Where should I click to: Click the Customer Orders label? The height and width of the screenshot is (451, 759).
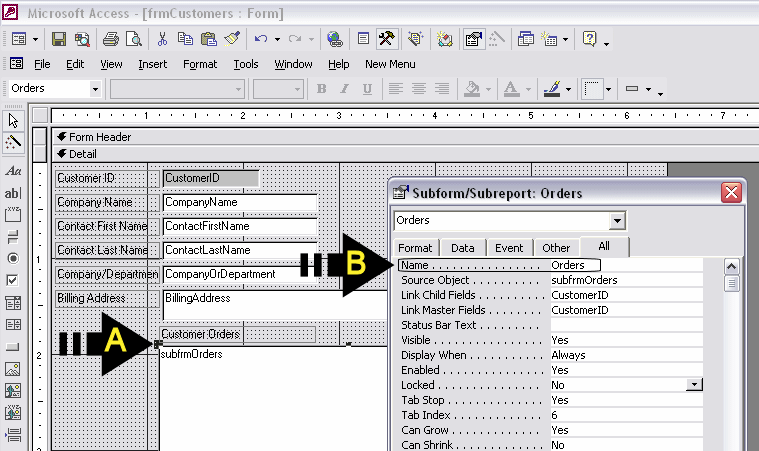coord(201,334)
